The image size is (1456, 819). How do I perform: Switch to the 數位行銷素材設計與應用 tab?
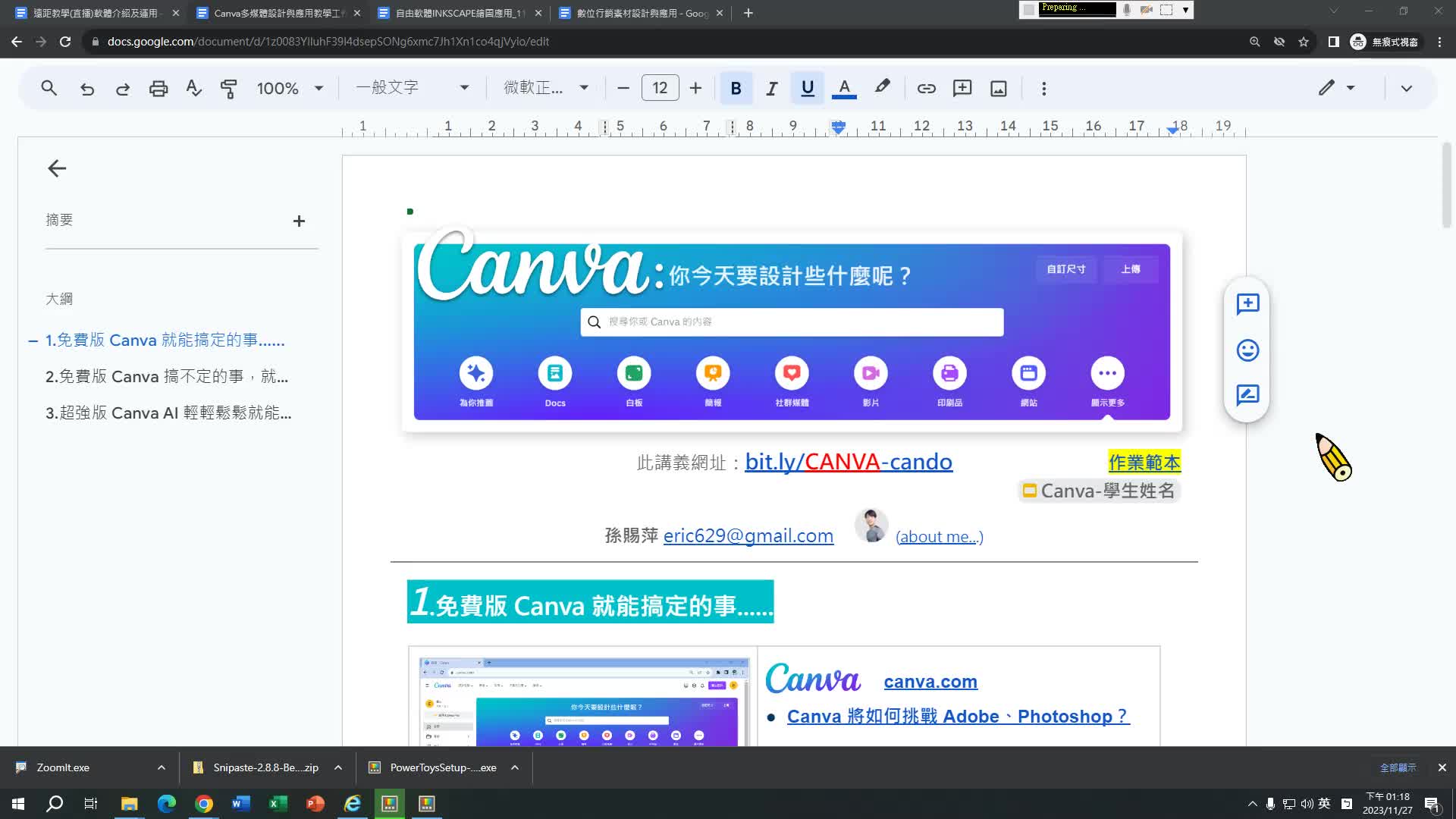point(641,13)
